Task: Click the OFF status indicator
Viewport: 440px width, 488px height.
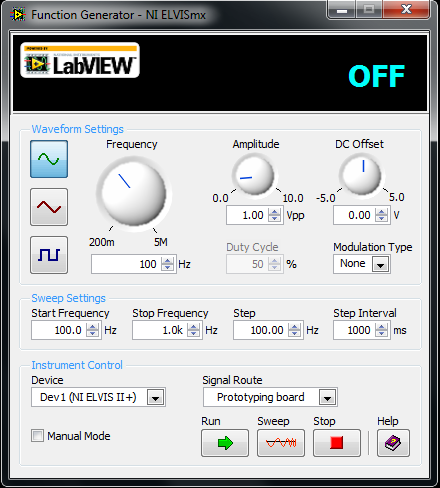Action: coord(376,76)
